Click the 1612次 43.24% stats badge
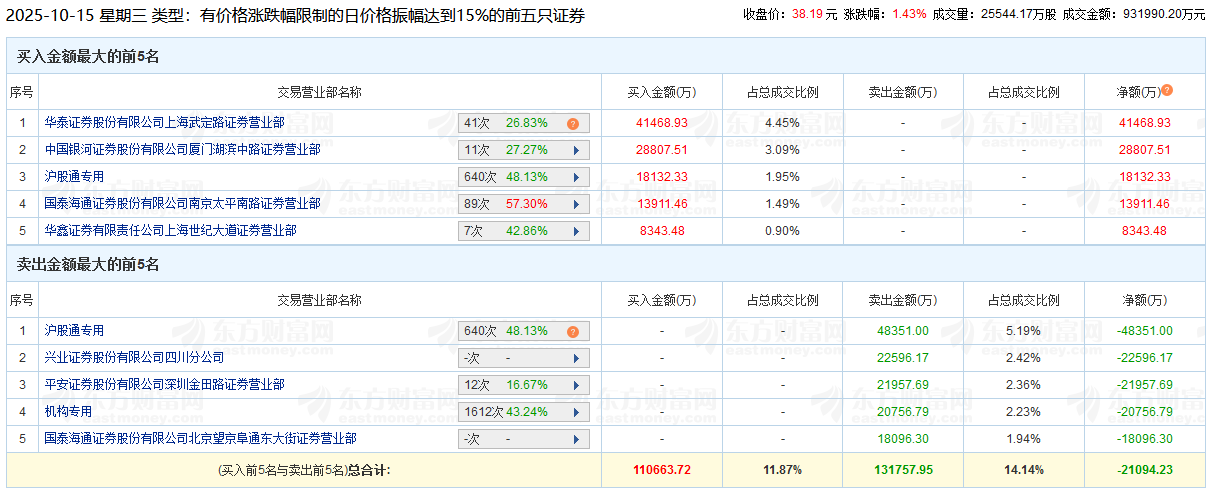This screenshot has height=492, width=1210. [510, 412]
